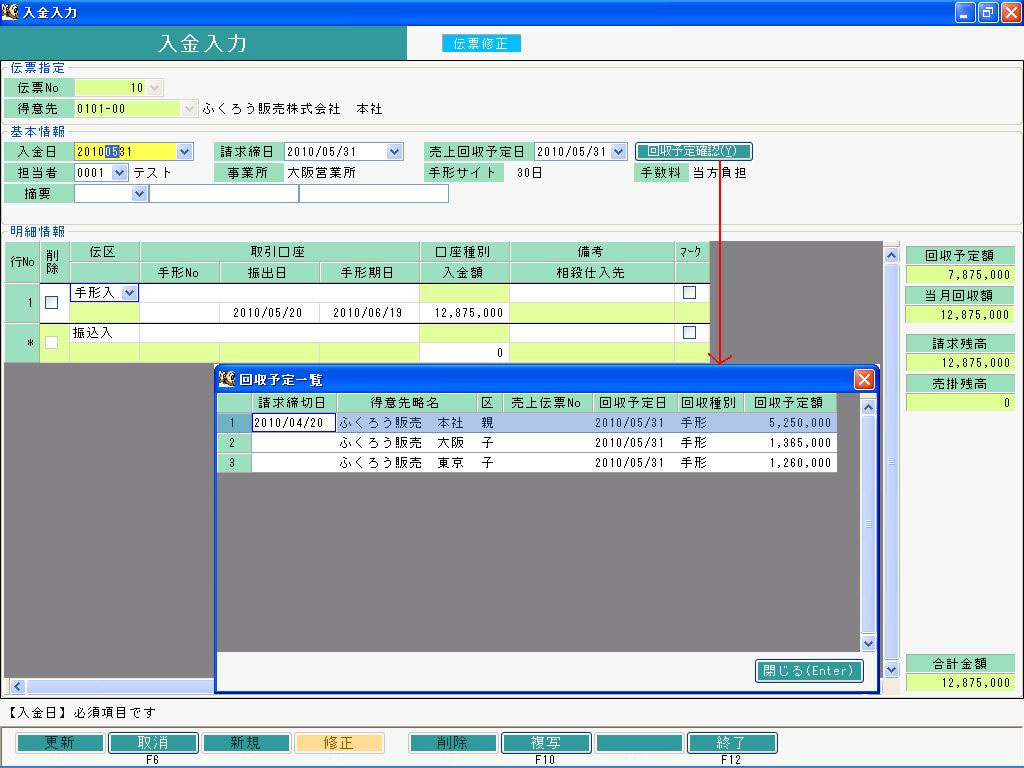Click the 入金入力 title bar app icon
The height and width of the screenshot is (768, 1024).
tap(10, 11)
